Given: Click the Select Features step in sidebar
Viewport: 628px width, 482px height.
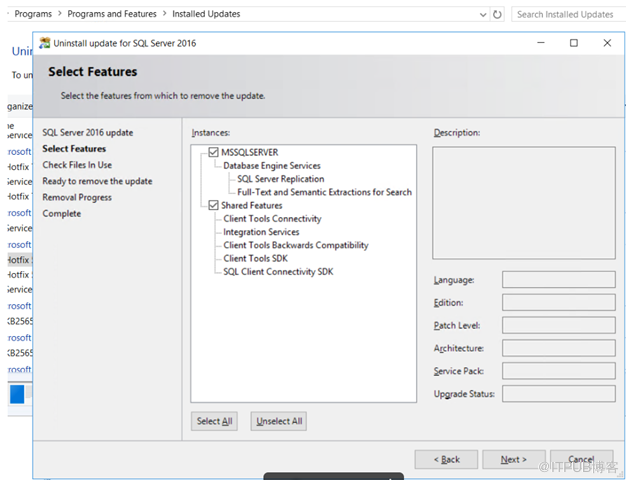Looking at the screenshot, I should 74,149.
